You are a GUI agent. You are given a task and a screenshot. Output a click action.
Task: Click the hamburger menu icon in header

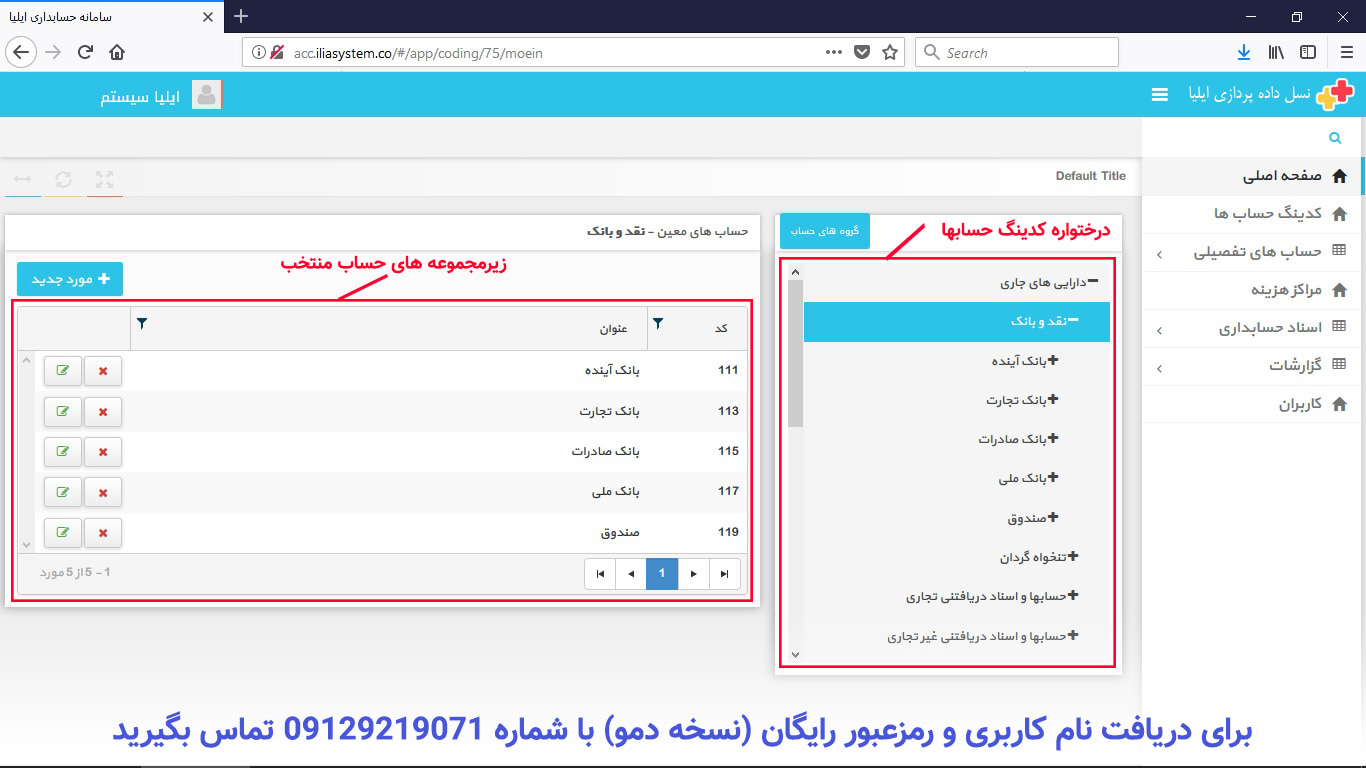[x=1159, y=94]
